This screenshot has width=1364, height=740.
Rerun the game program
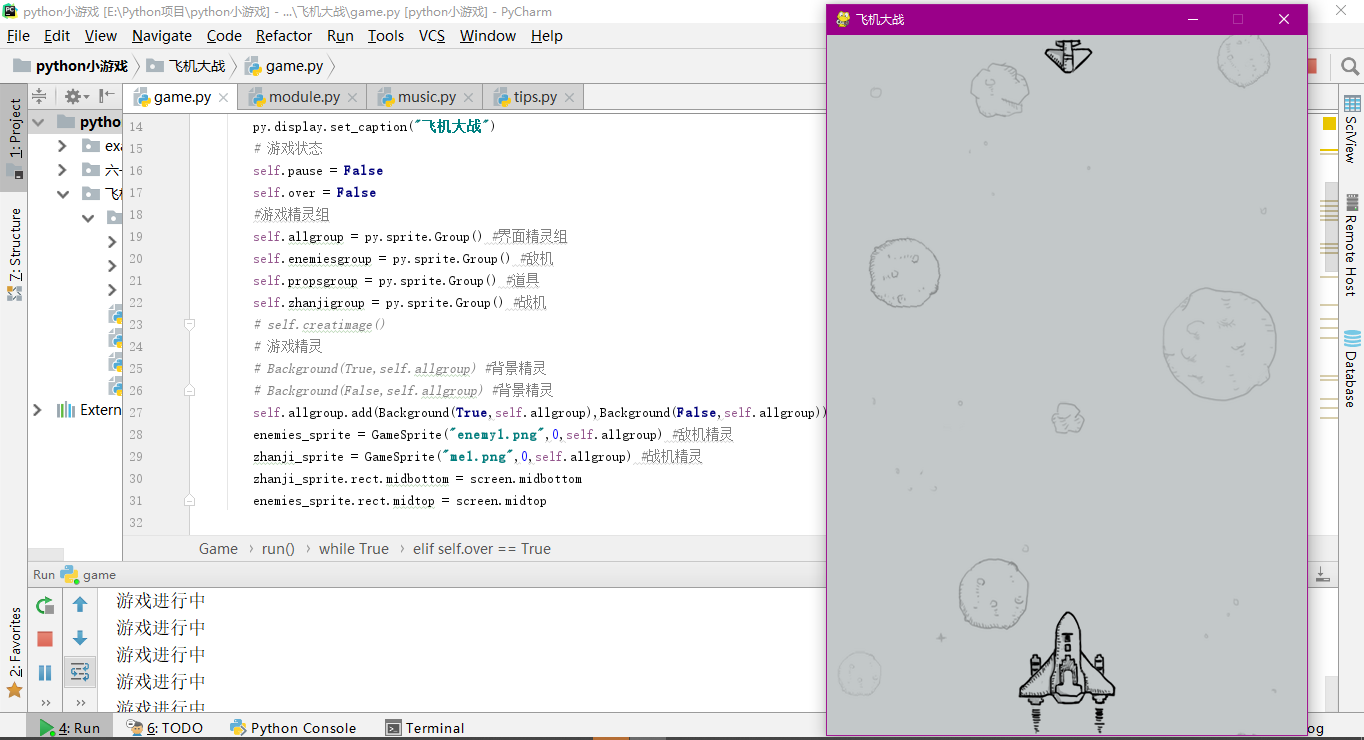click(x=44, y=605)
